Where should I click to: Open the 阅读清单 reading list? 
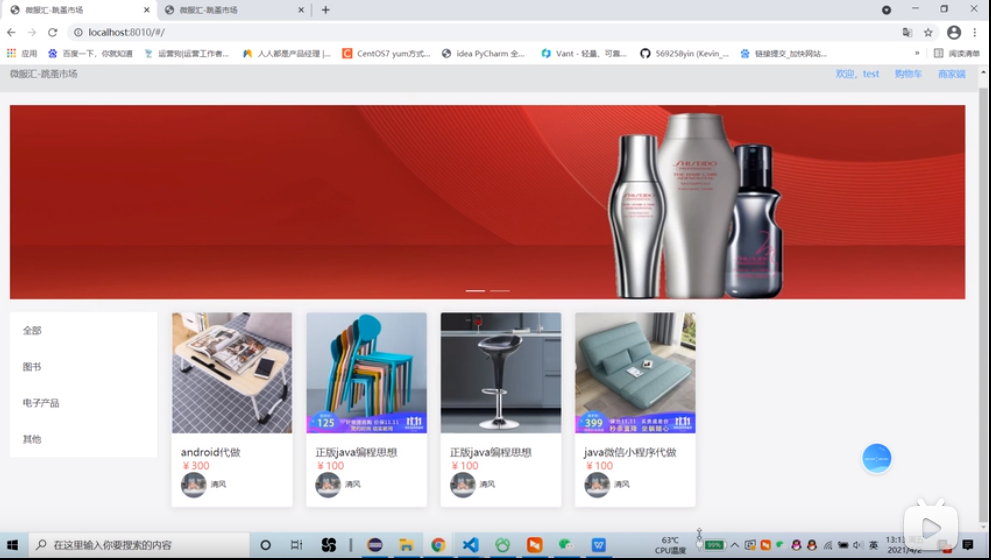(x=957, y=54)
